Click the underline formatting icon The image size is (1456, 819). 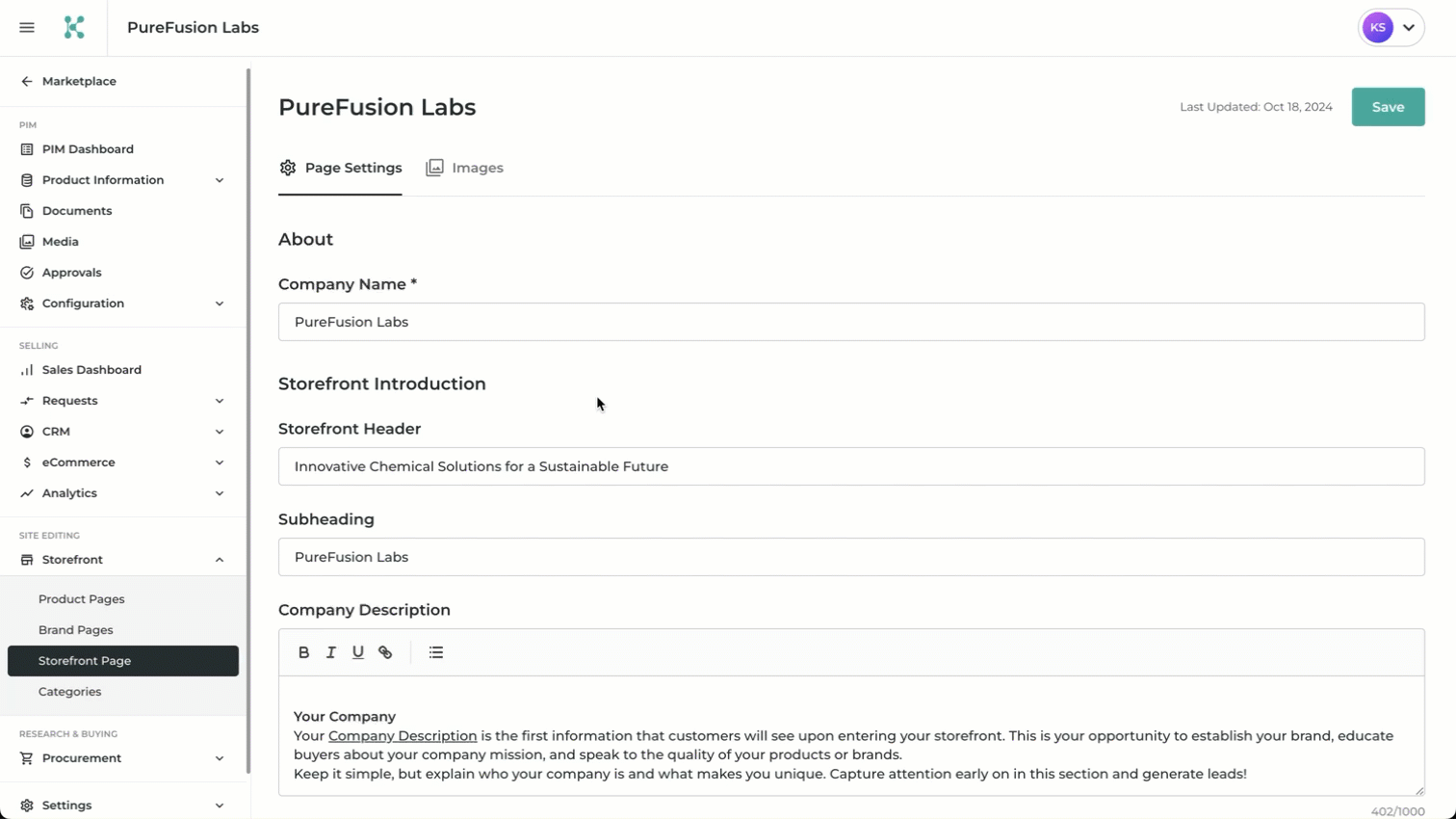click(x=357, y=652)
